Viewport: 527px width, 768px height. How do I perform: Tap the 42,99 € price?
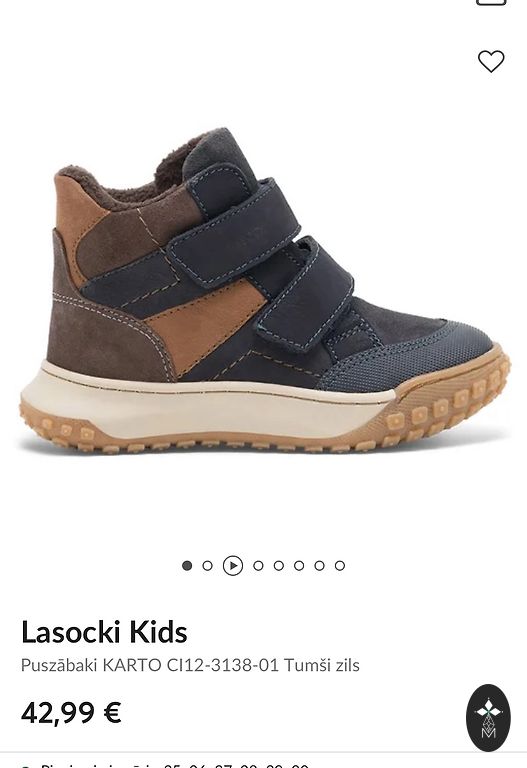pyautogui.click(x=71, y=713)
